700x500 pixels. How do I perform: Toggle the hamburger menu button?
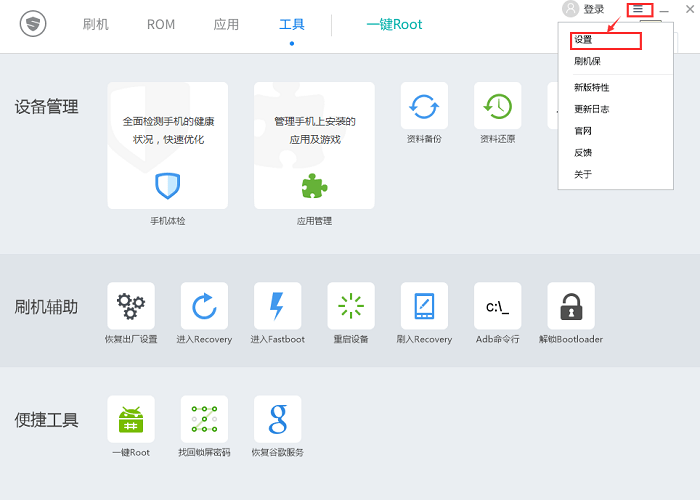pos(638,9)
